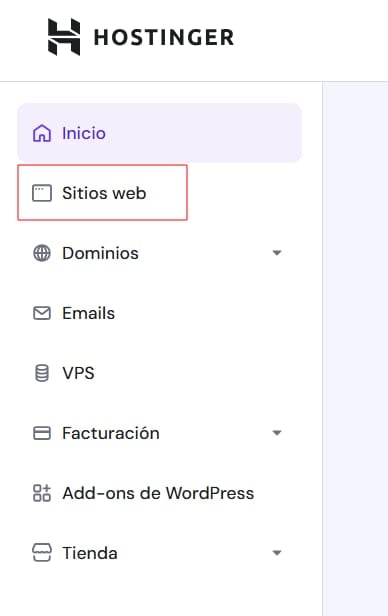Click the envelope icon for Emails
This screenshot has height=616, width=388.
[x=42, y=313]
